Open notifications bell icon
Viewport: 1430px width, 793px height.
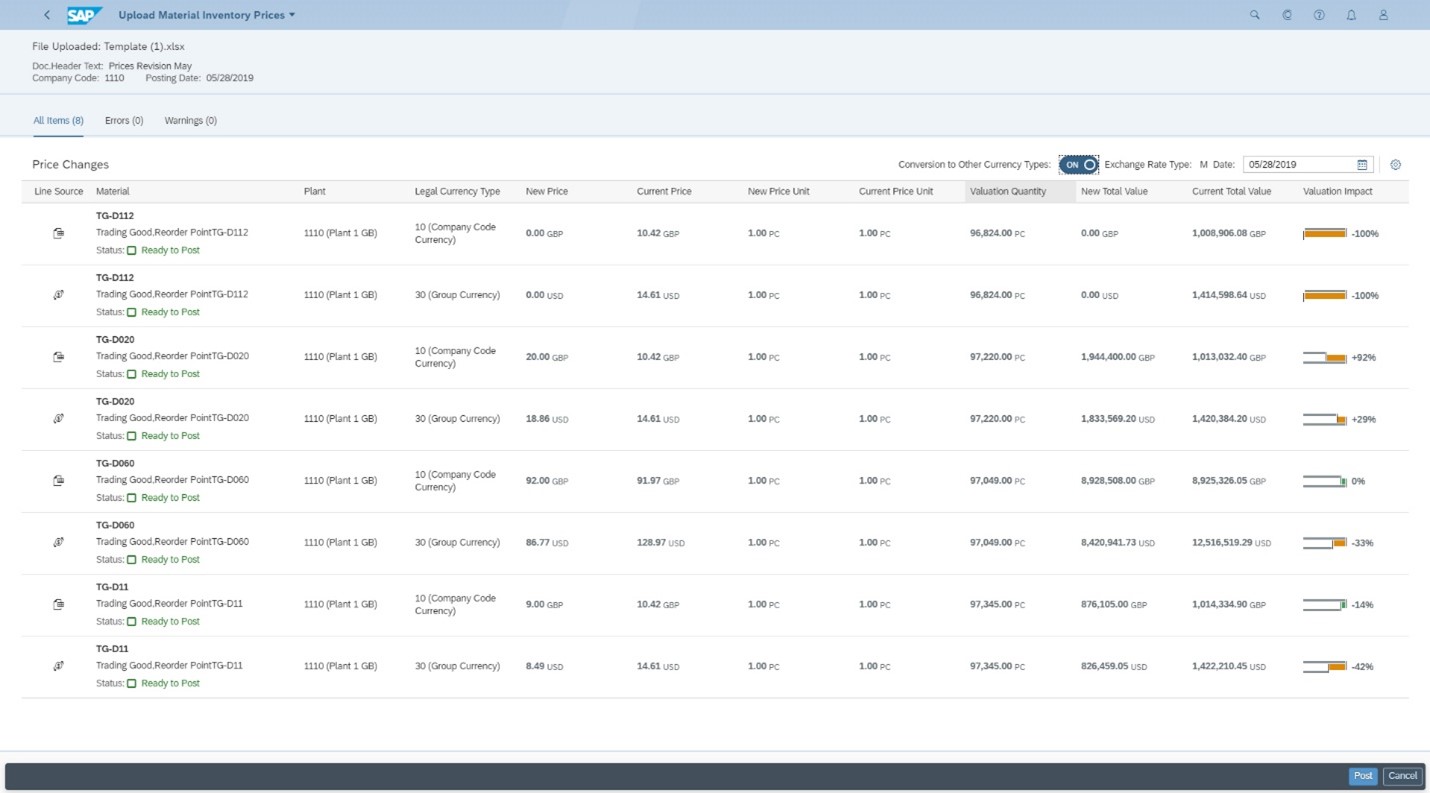(x=1351, y=15)
